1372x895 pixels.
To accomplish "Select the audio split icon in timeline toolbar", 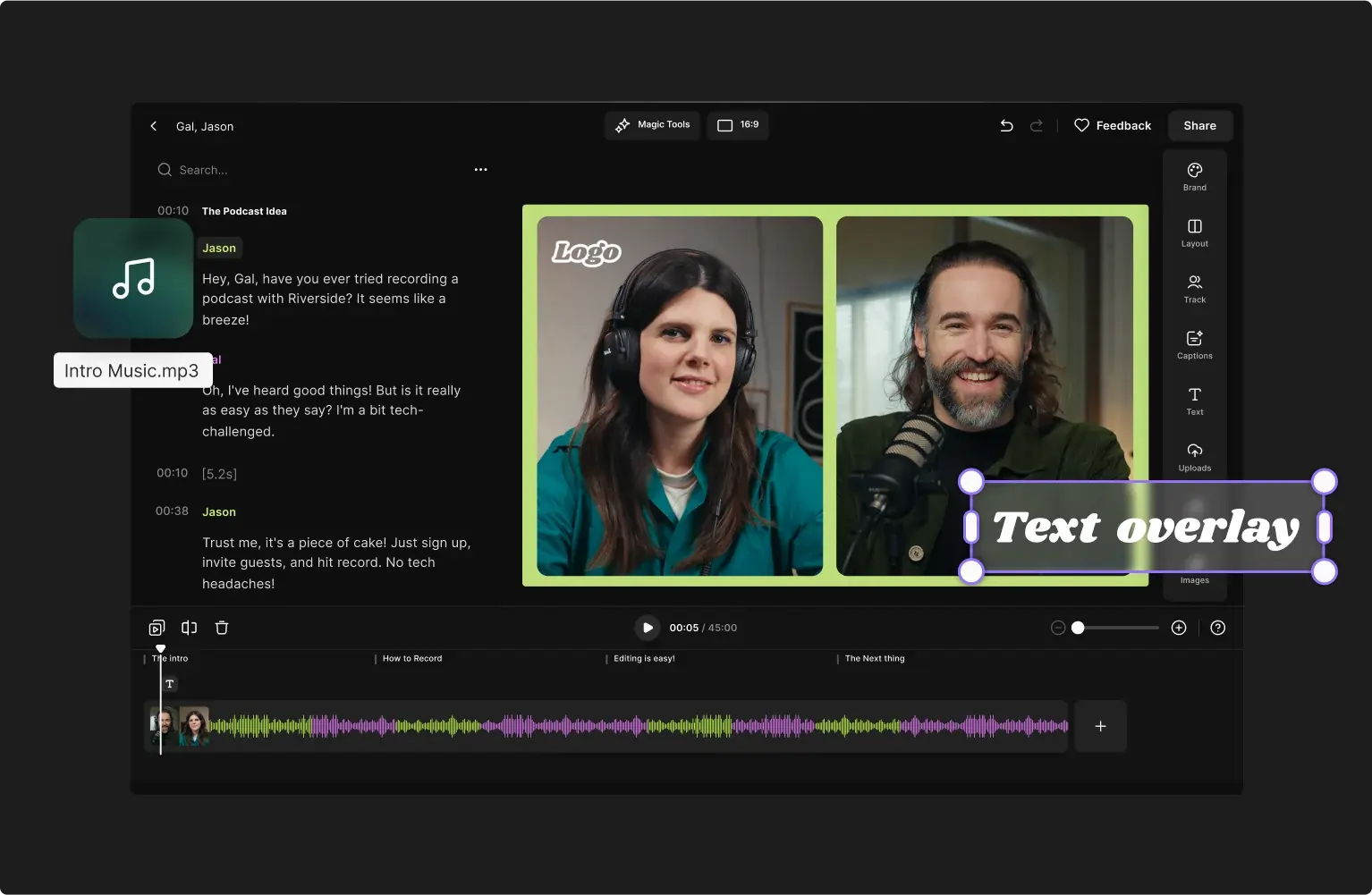I will tap(189, 627).
